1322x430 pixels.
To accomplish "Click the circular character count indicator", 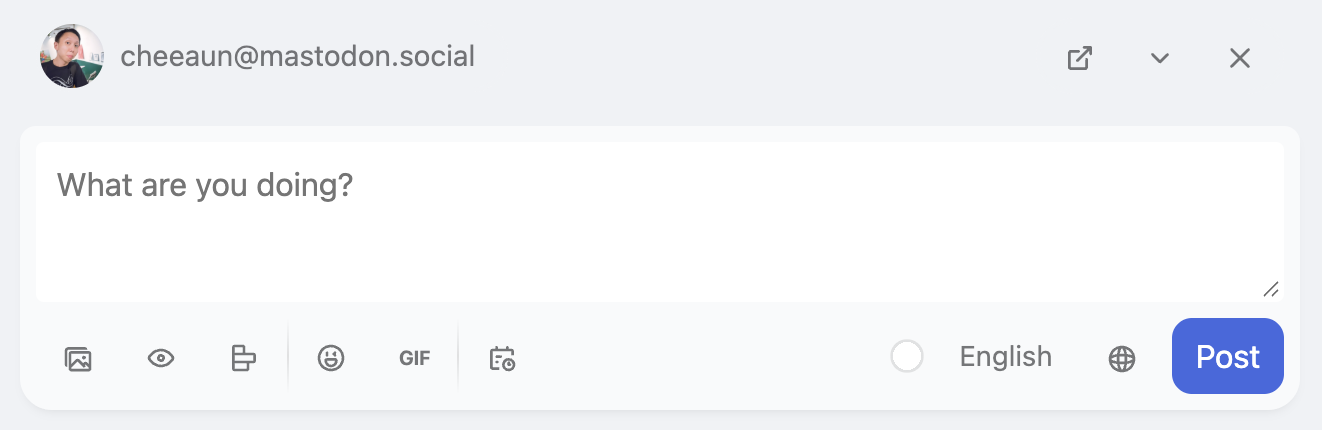I will click(x=907, y=356).
